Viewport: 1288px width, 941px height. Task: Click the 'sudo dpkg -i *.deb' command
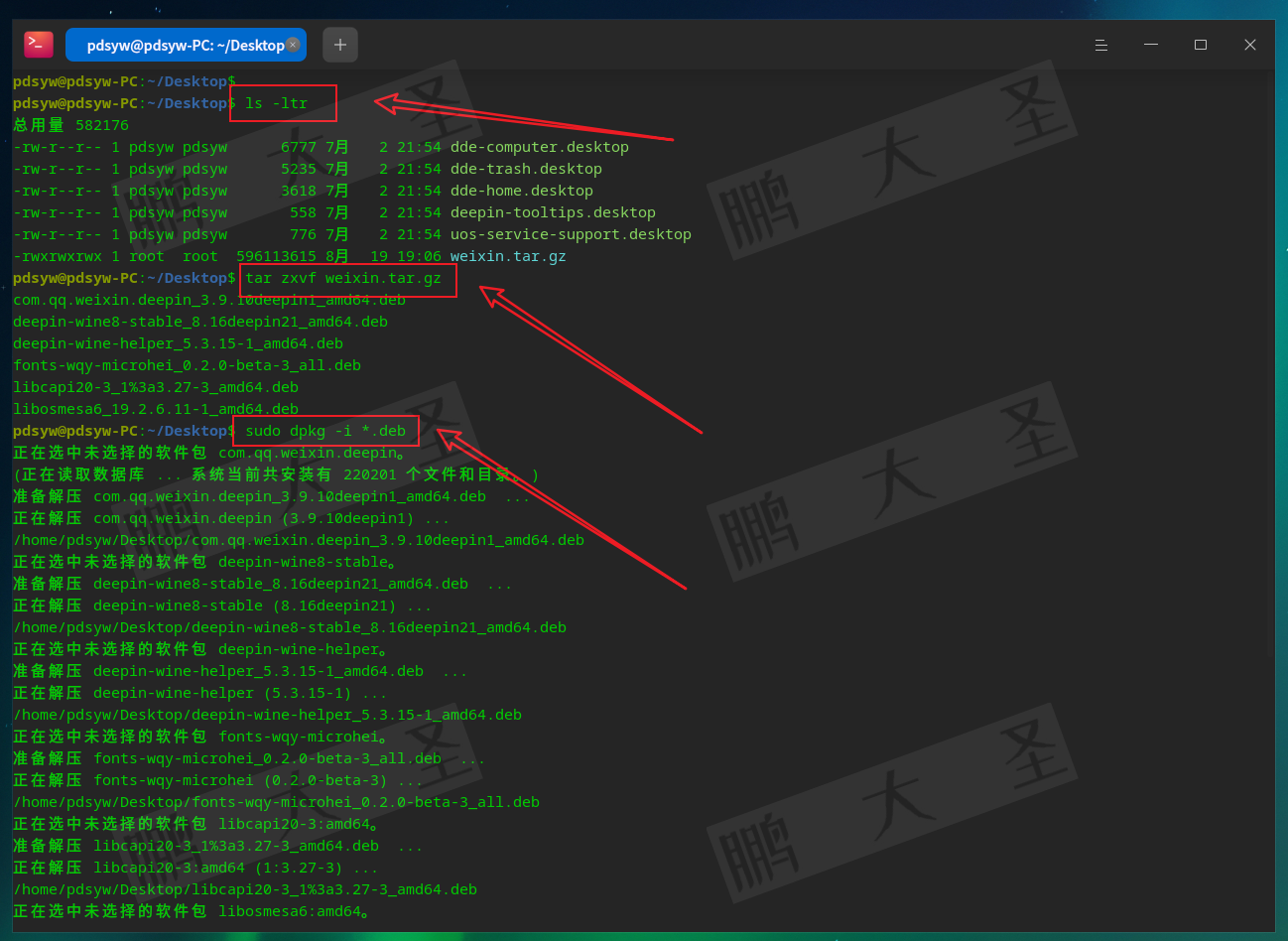[x=325, y=431]
